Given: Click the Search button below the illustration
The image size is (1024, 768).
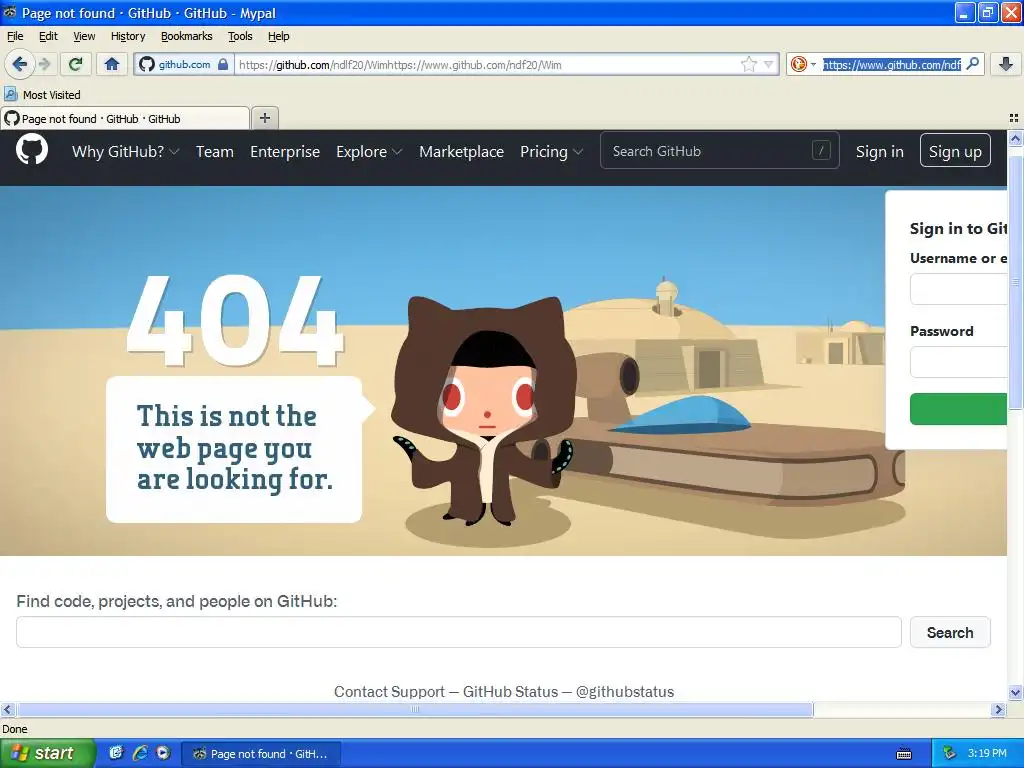Looking at the screenshot, I should [x=950, y=632].
